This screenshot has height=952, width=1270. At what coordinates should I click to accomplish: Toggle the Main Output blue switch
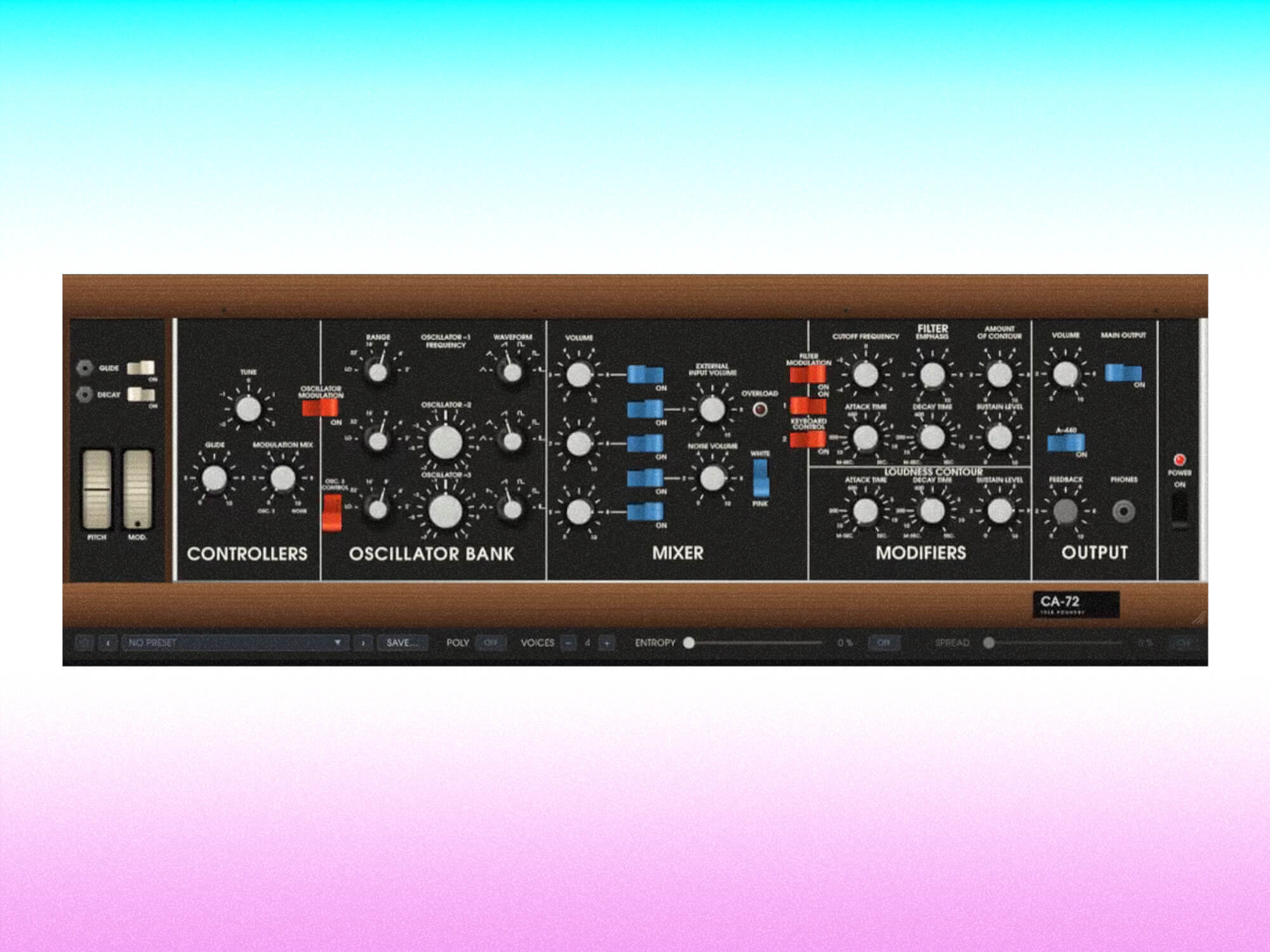point(1123,373)
